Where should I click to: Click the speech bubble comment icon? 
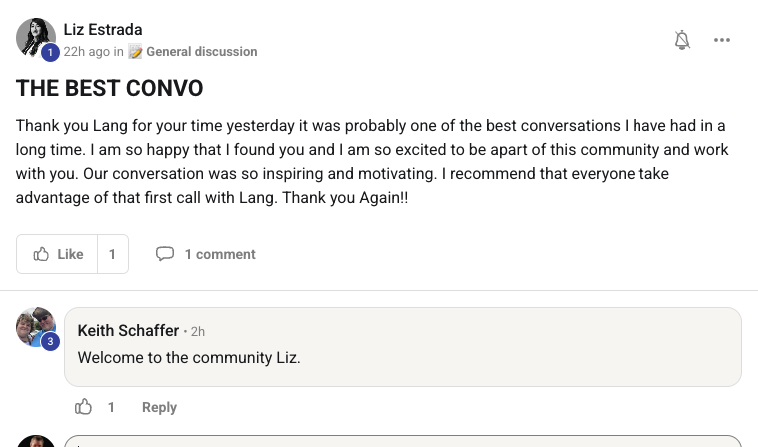[165, 254]
